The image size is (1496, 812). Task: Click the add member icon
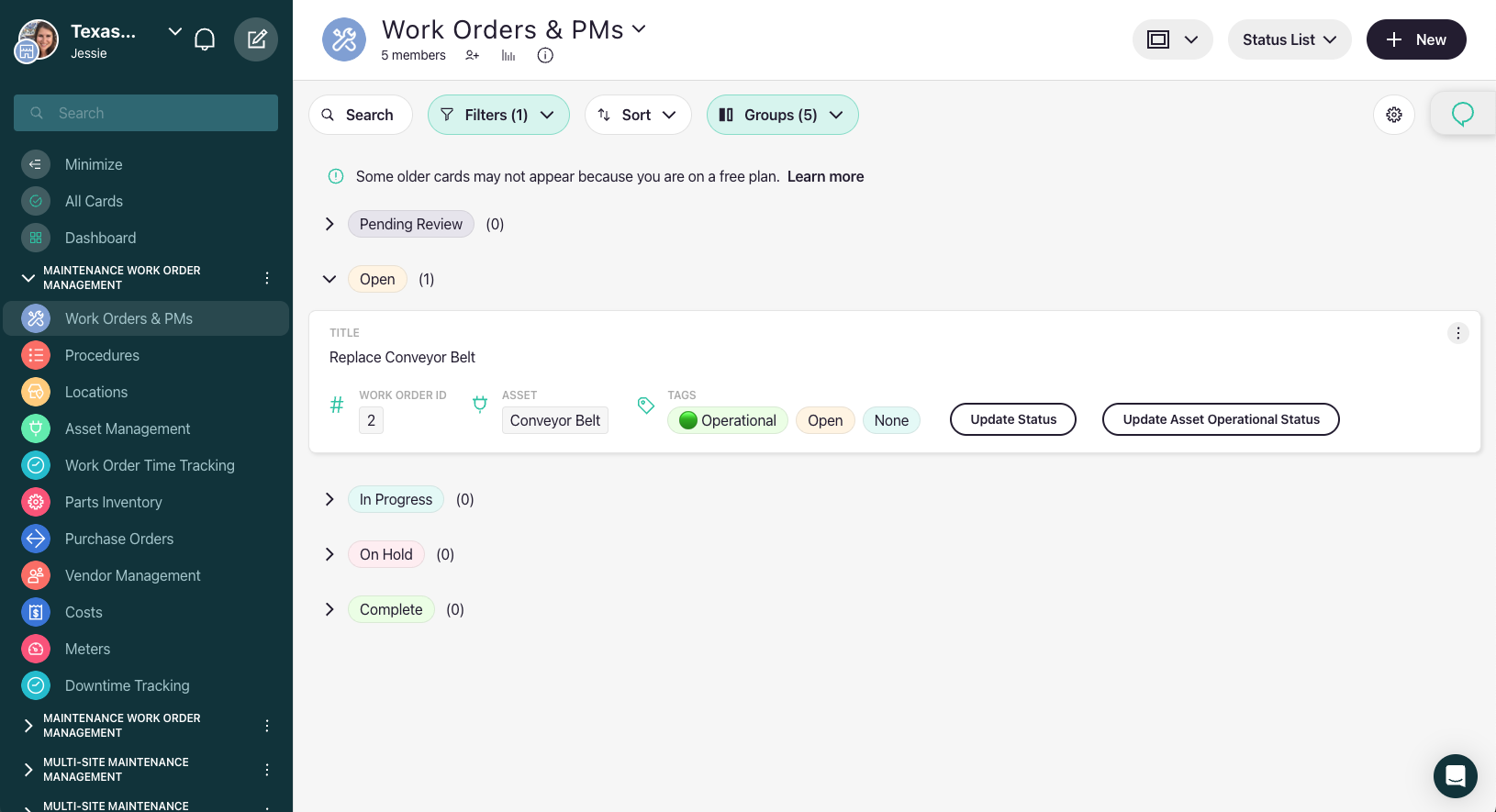coord(472,55)
